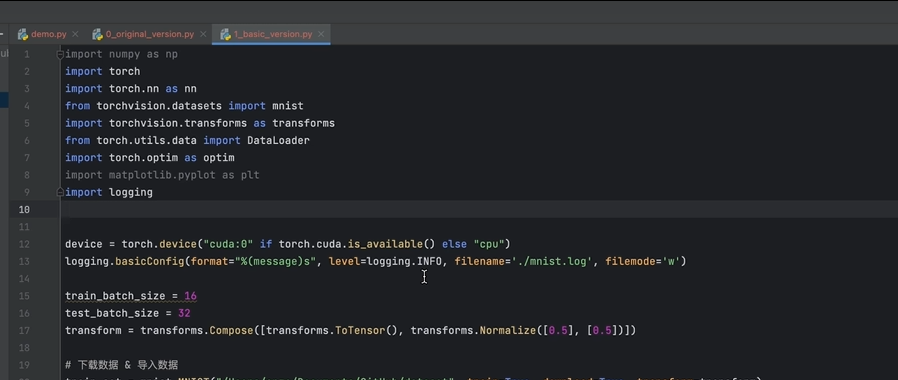Viewport: 898px width, 380px height.
Task: Click the word "mnist" on line 4
Action: pyautogui.click(x=288, y=106)
